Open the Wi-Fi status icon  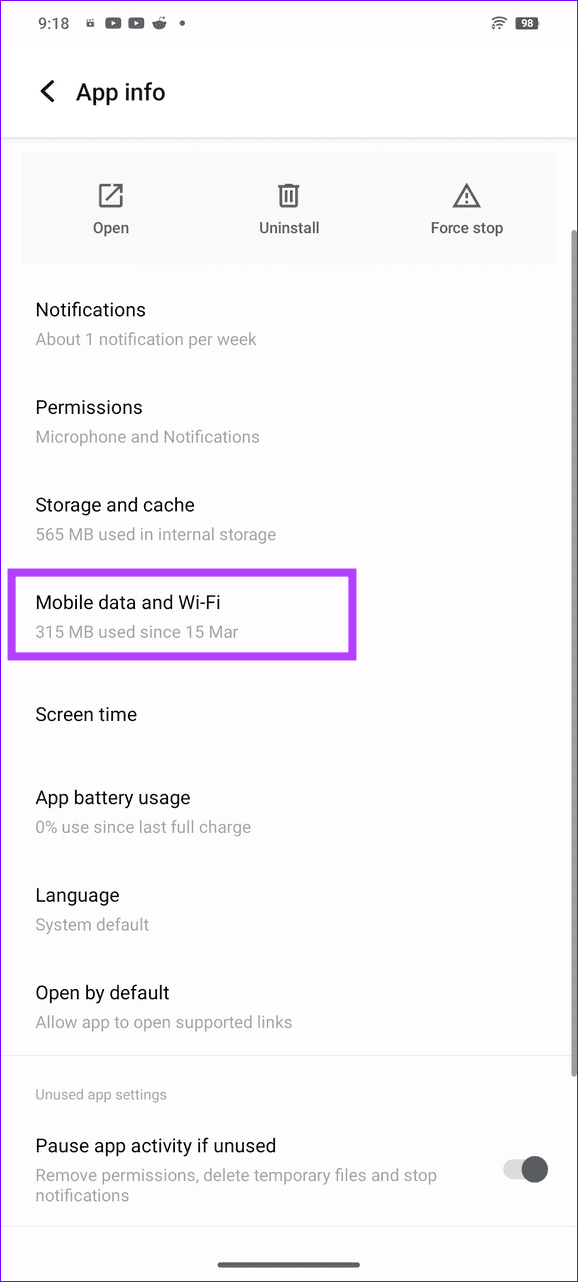(x=498, y=22)
